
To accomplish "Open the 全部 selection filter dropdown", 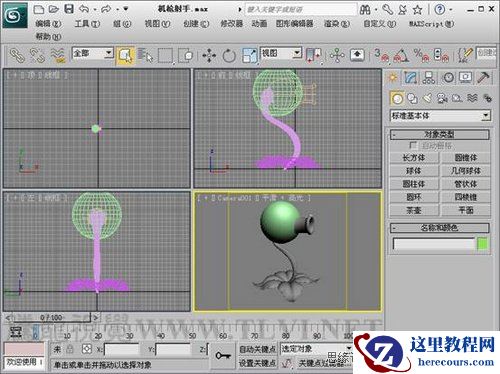I will click(x=93, y=53).
